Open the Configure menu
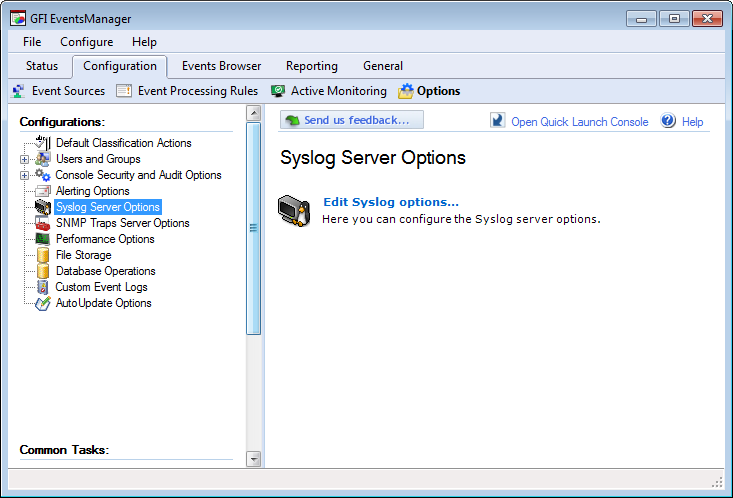Viewport: 733px width, 498px height. [86, 42]
